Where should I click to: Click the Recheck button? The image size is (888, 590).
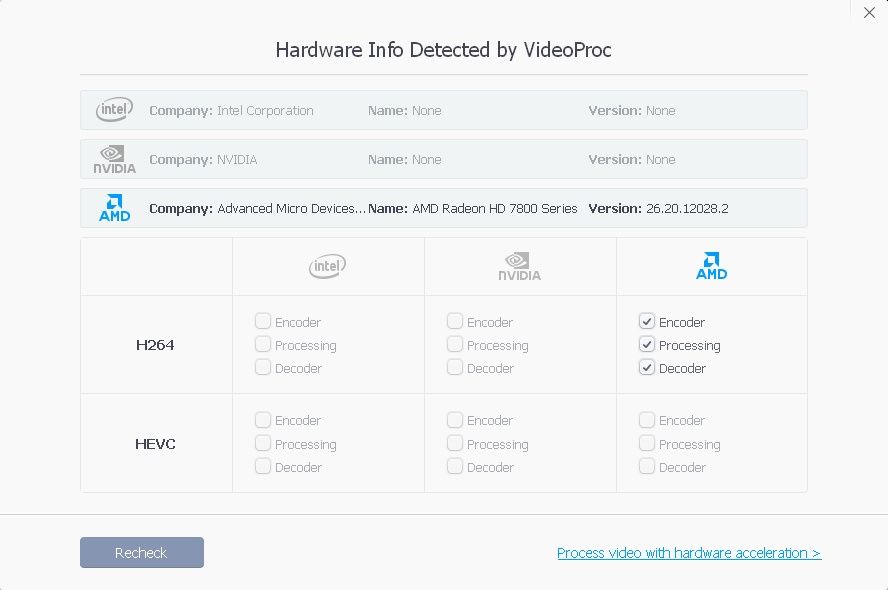coord(142,553)
